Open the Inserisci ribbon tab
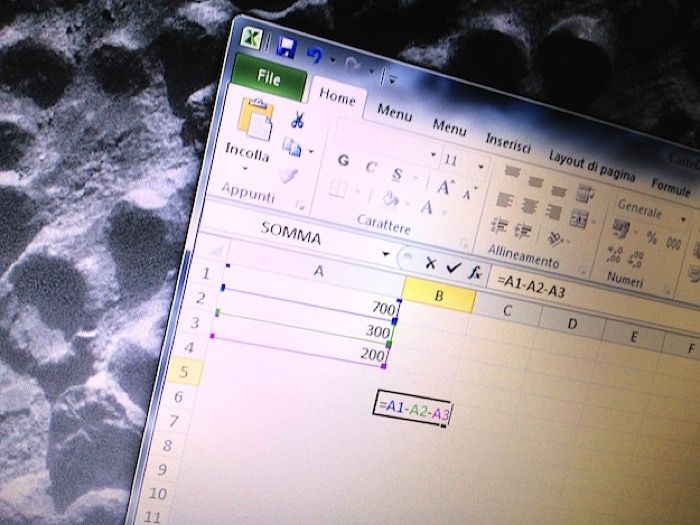The height and width of the screenshot is (525, 700). tap(508, 142)
